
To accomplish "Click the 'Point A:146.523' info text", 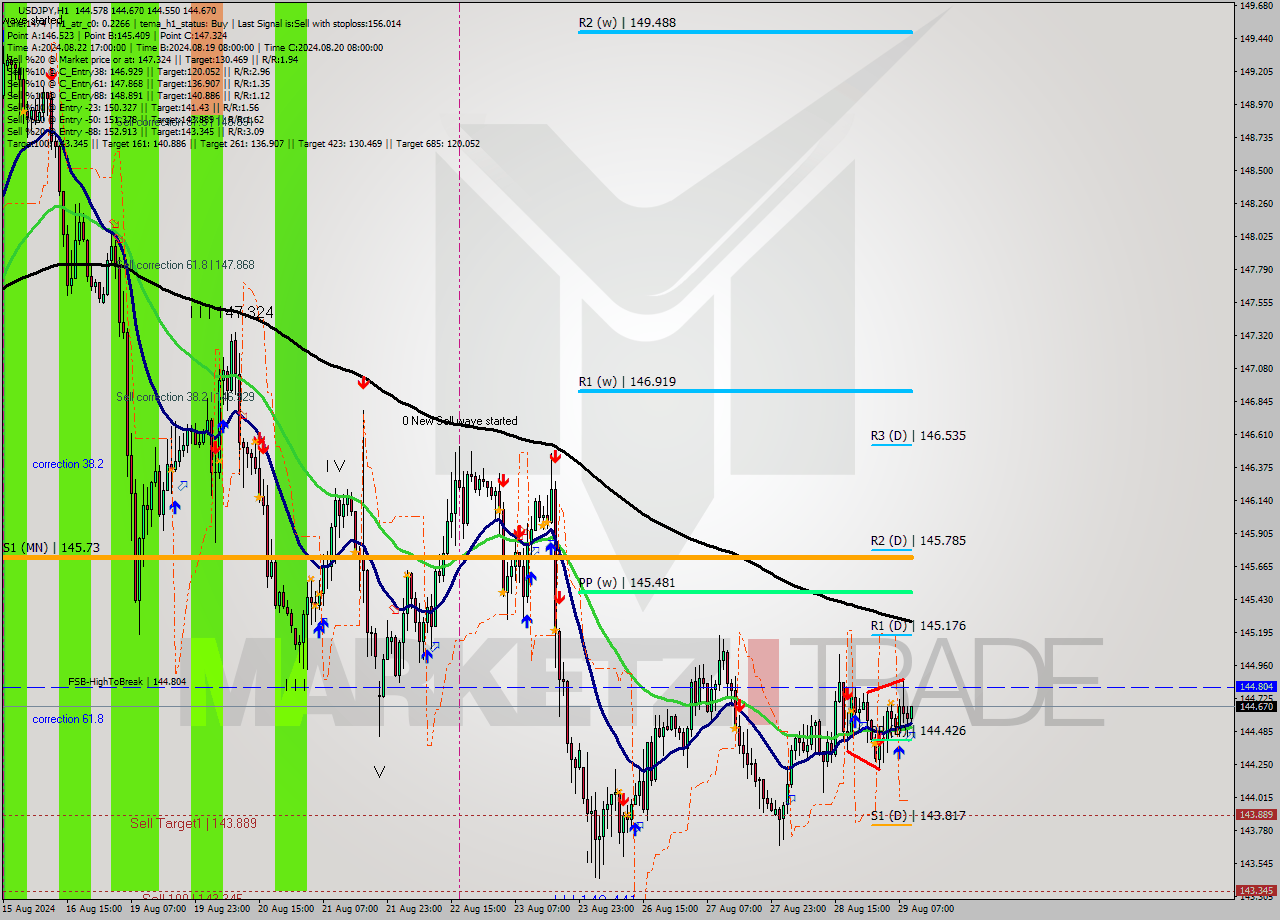I will point(41,35).
